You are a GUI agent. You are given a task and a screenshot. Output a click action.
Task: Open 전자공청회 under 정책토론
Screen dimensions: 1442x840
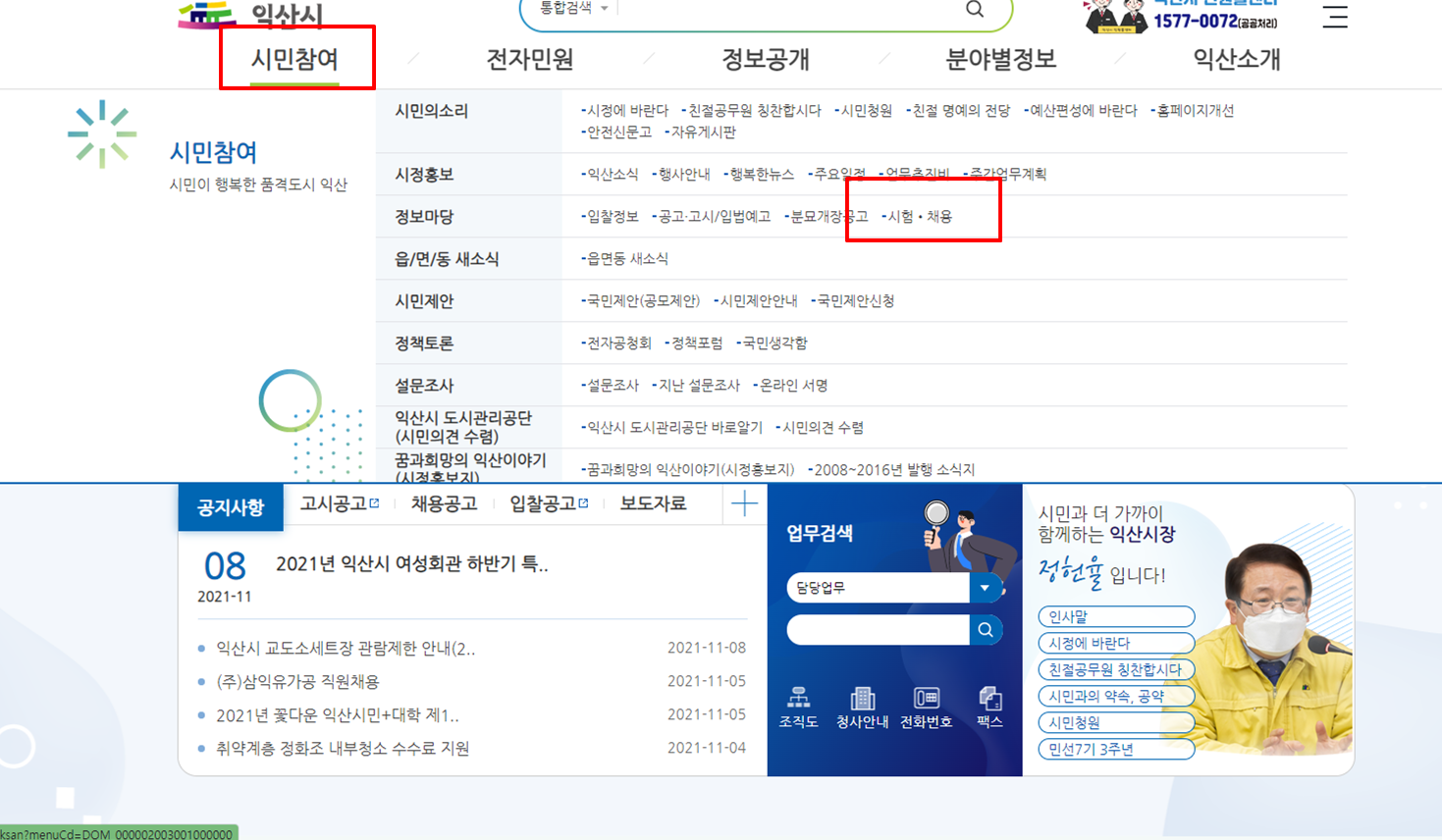[x=616, y=343]
